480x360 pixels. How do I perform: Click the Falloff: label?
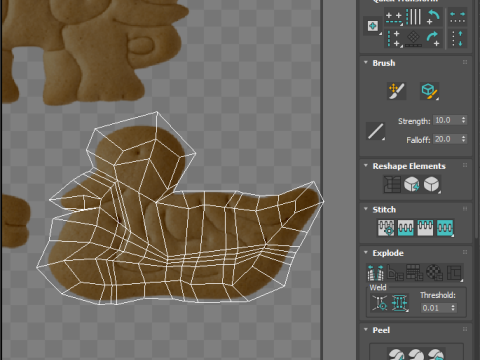coord(418,140)
